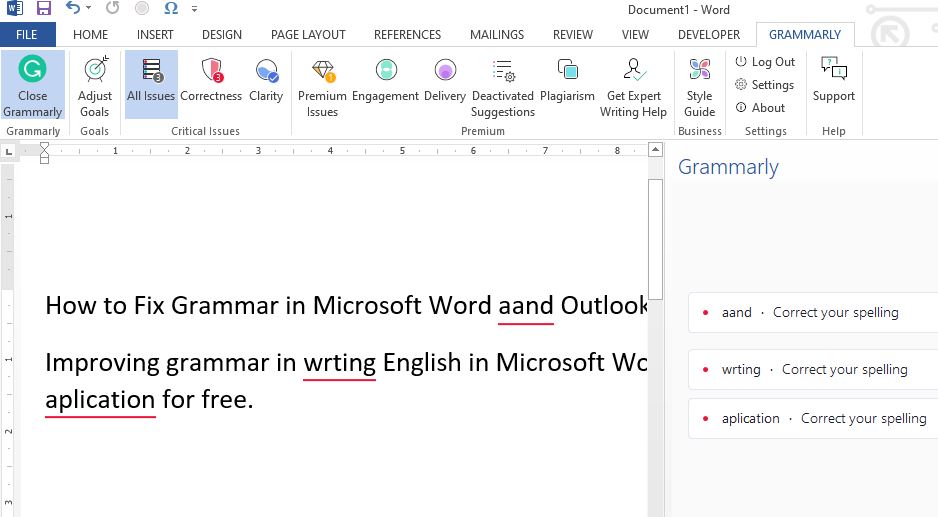938x517 pixels.
Task: Switch to the REVIEW tab
Action: (x=572, y=35)
